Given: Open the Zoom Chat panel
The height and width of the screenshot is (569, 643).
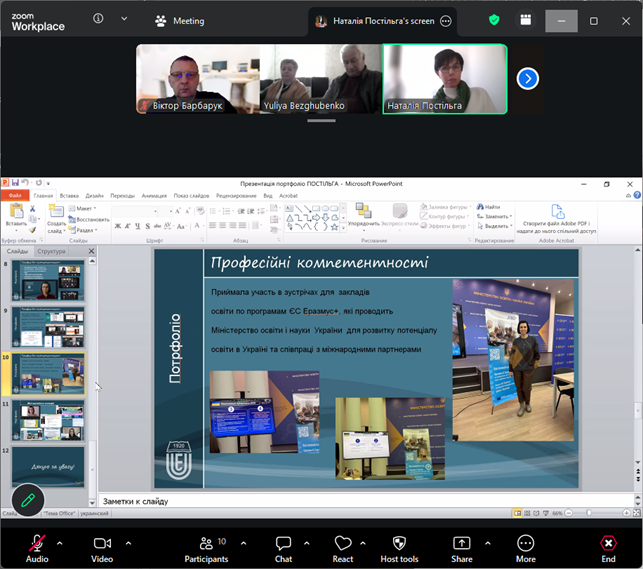Looking at the screenshot, I should [283, 549].
